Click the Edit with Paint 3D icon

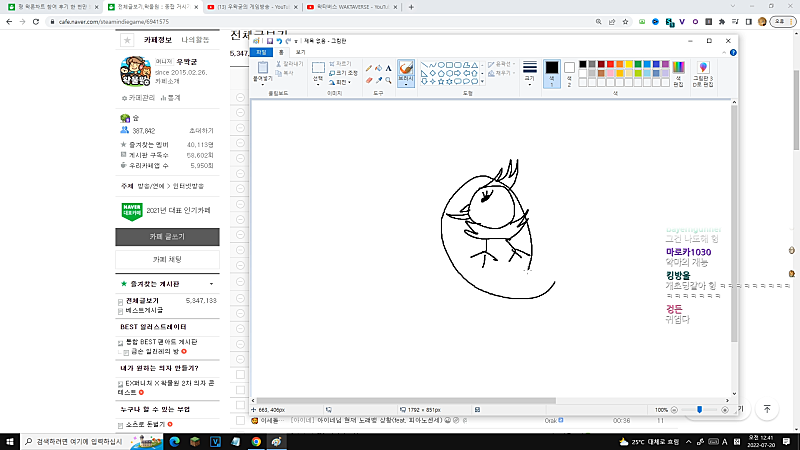[x=702, y=73]
